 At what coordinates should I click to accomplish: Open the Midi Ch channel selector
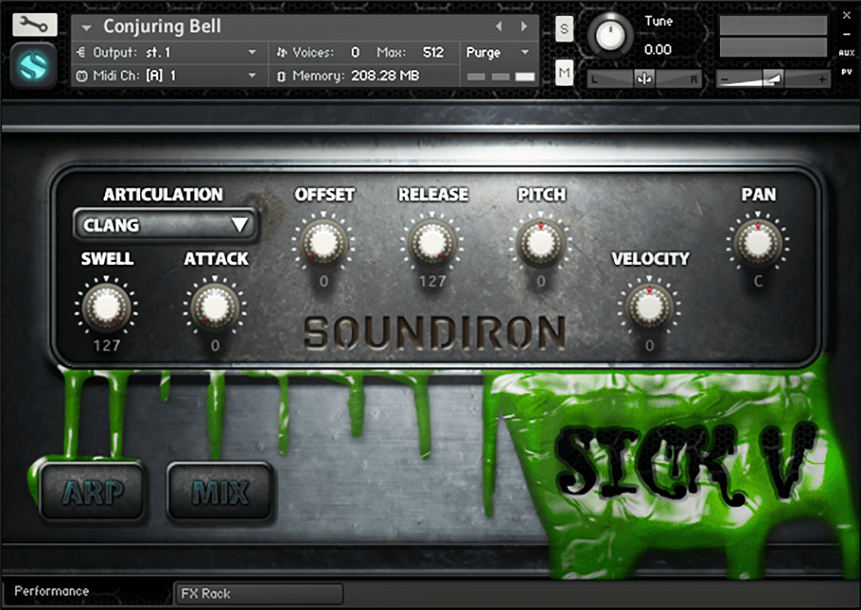point(168,75)
